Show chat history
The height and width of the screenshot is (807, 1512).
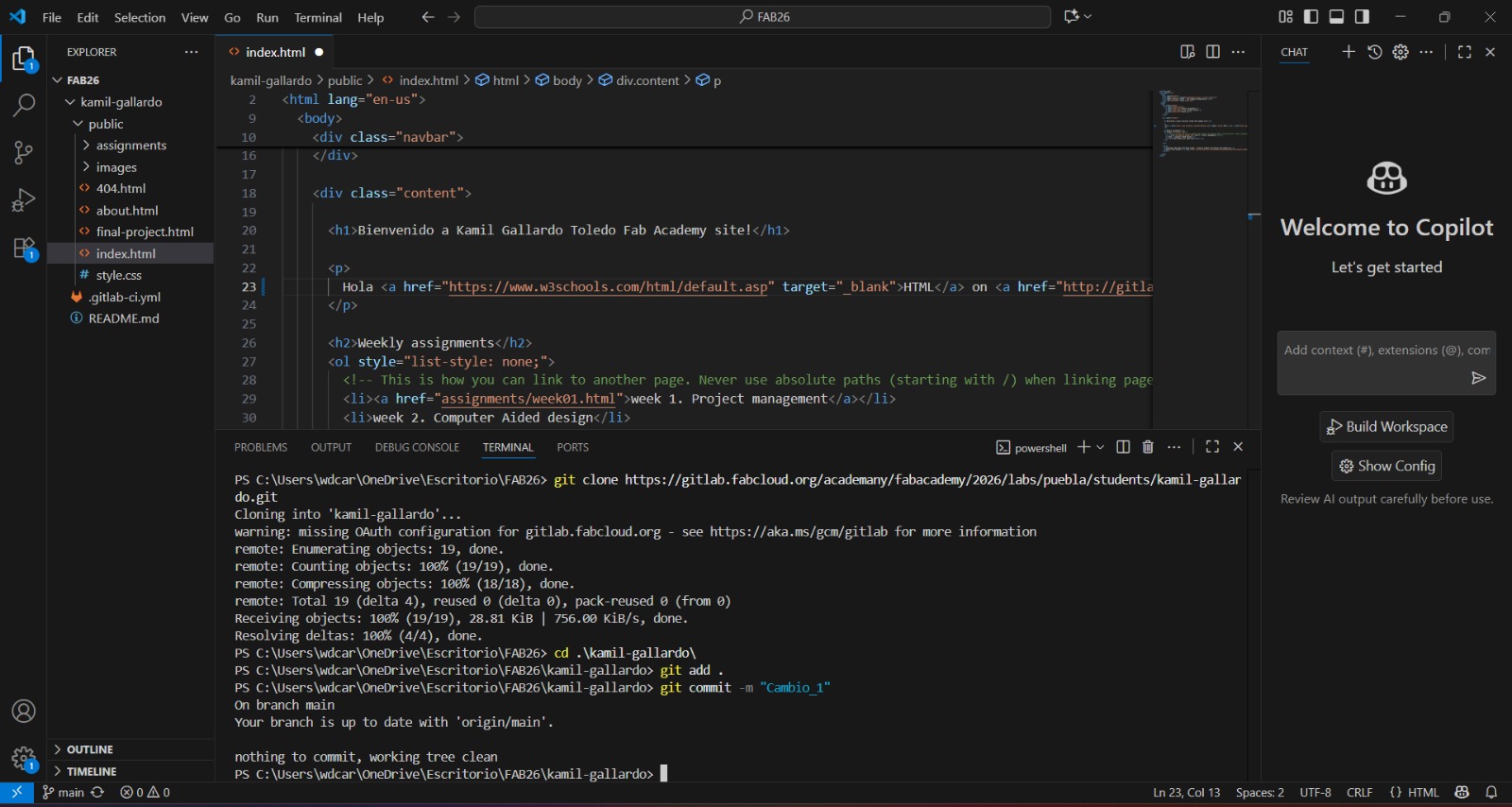coord(1375,52)
